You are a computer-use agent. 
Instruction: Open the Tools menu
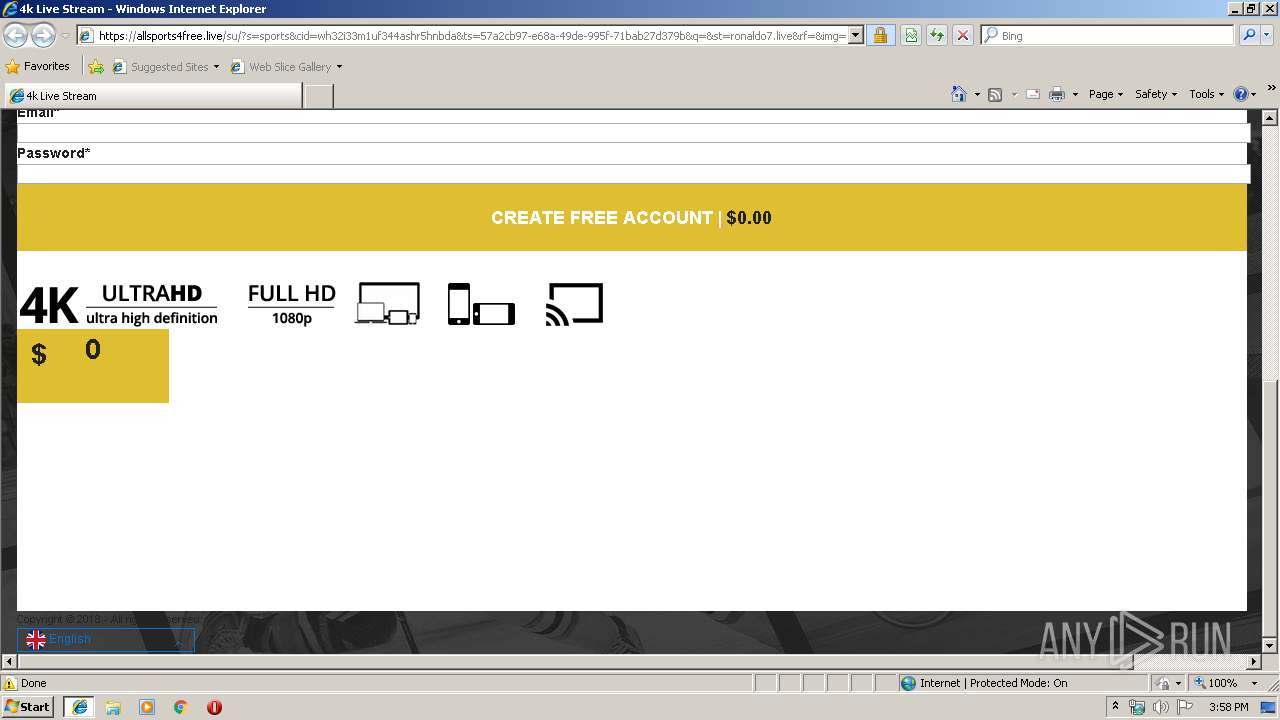tap(1206, 94)
